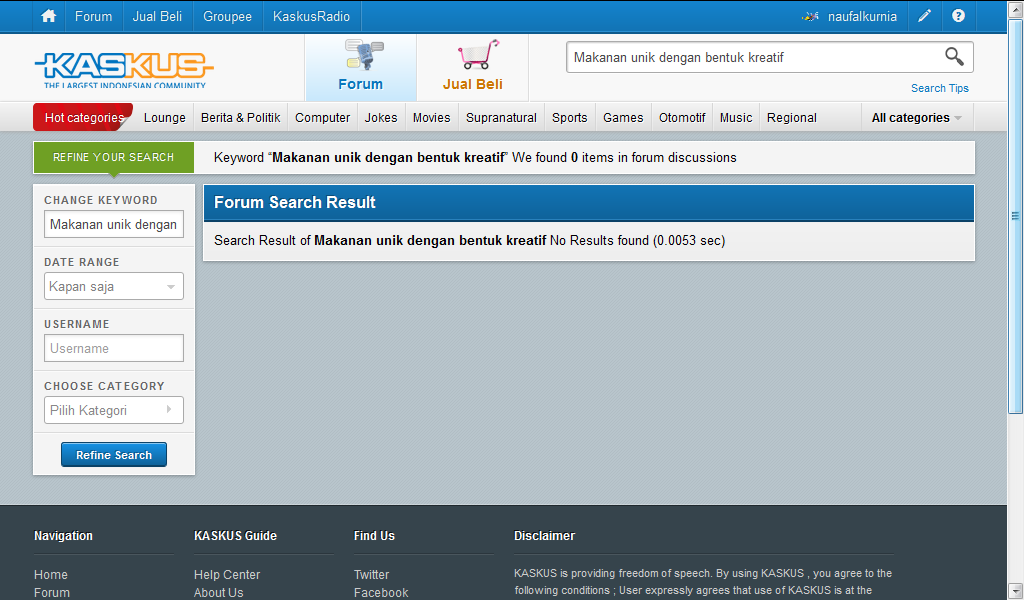Select the Supranatural category
This screenshot has height=600, width=1024.
(501, 118)
